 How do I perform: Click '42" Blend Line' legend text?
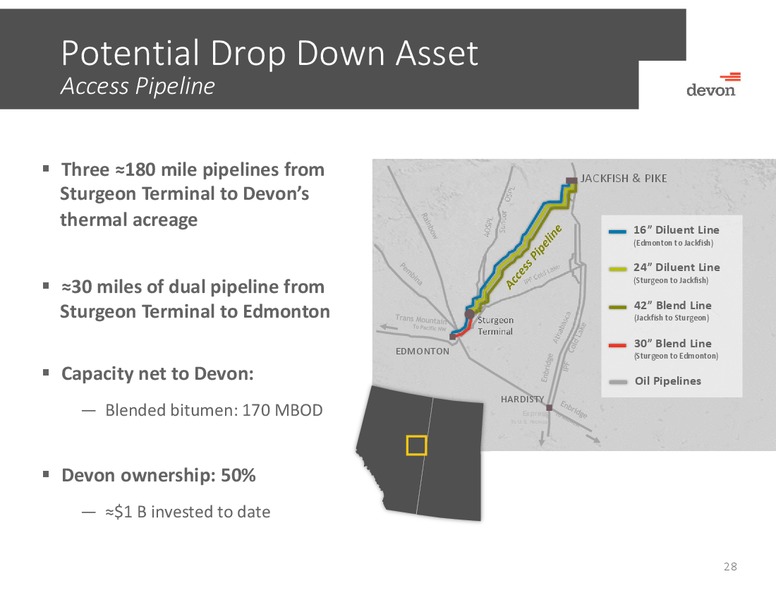[x=673, y=305]
